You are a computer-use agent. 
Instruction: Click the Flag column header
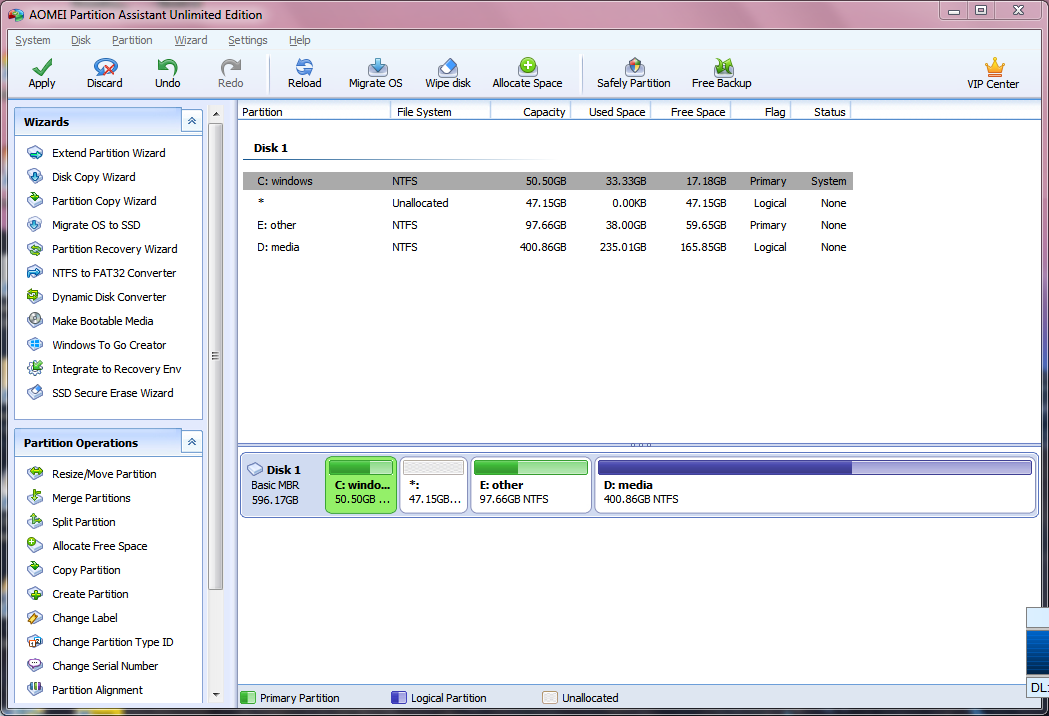tap(761, 112)
